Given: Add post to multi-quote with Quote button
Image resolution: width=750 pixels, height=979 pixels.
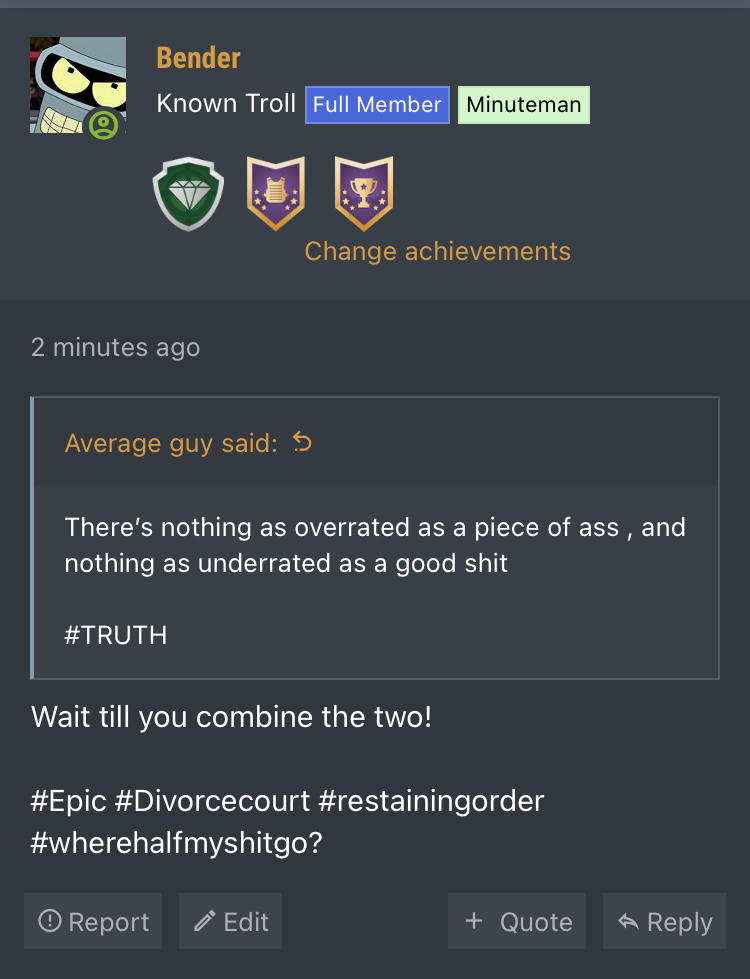Looking at the screenshot, I should coord(517,921).
